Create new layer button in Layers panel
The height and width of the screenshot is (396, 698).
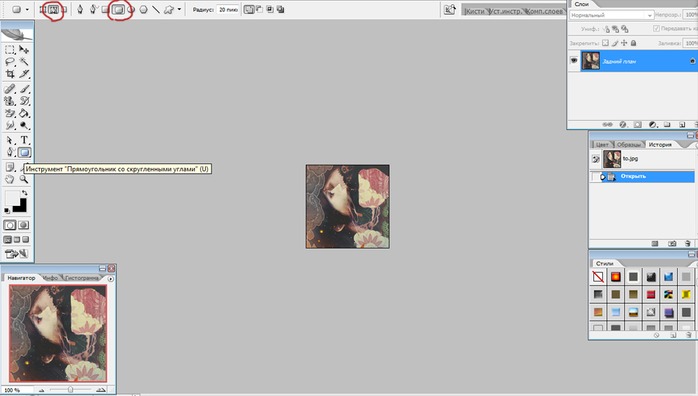point(682,125)
